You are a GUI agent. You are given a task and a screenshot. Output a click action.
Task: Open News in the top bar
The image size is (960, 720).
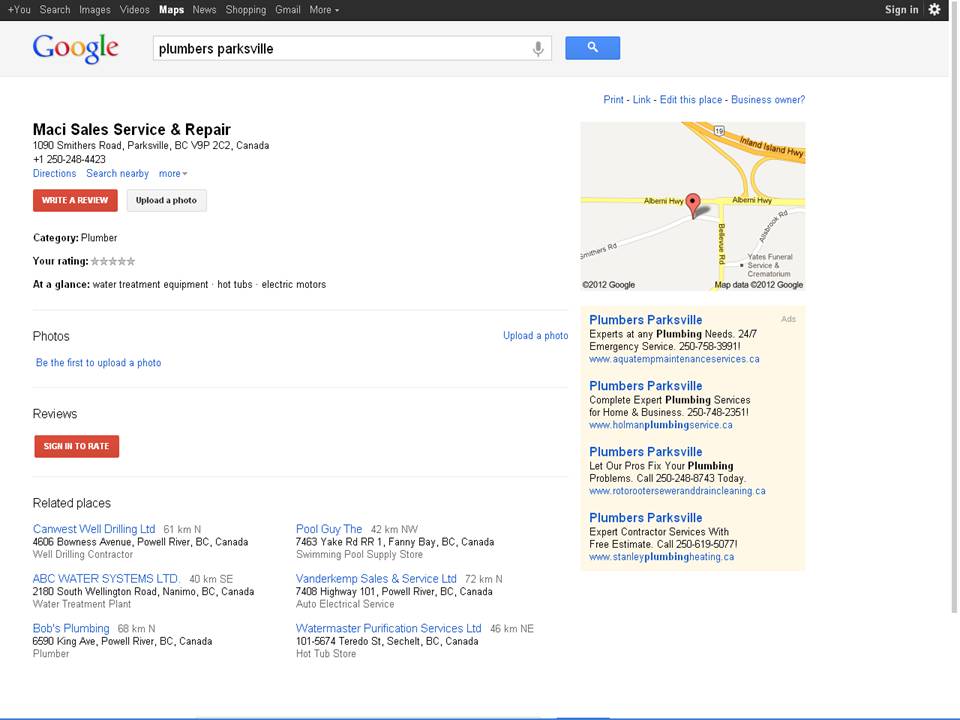tap(204, 10)
